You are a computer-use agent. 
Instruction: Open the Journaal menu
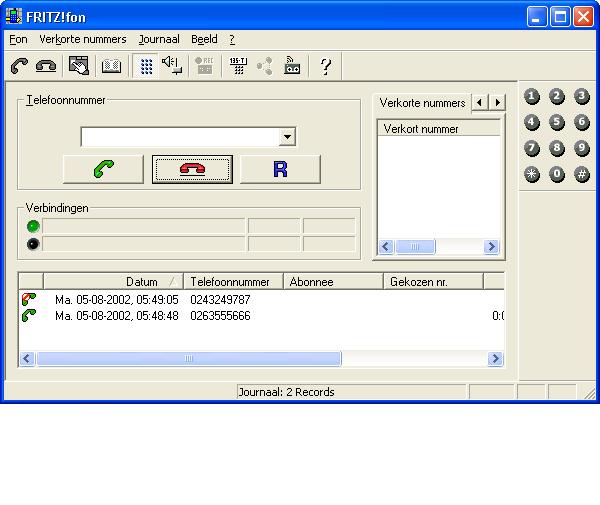(159, 39)
